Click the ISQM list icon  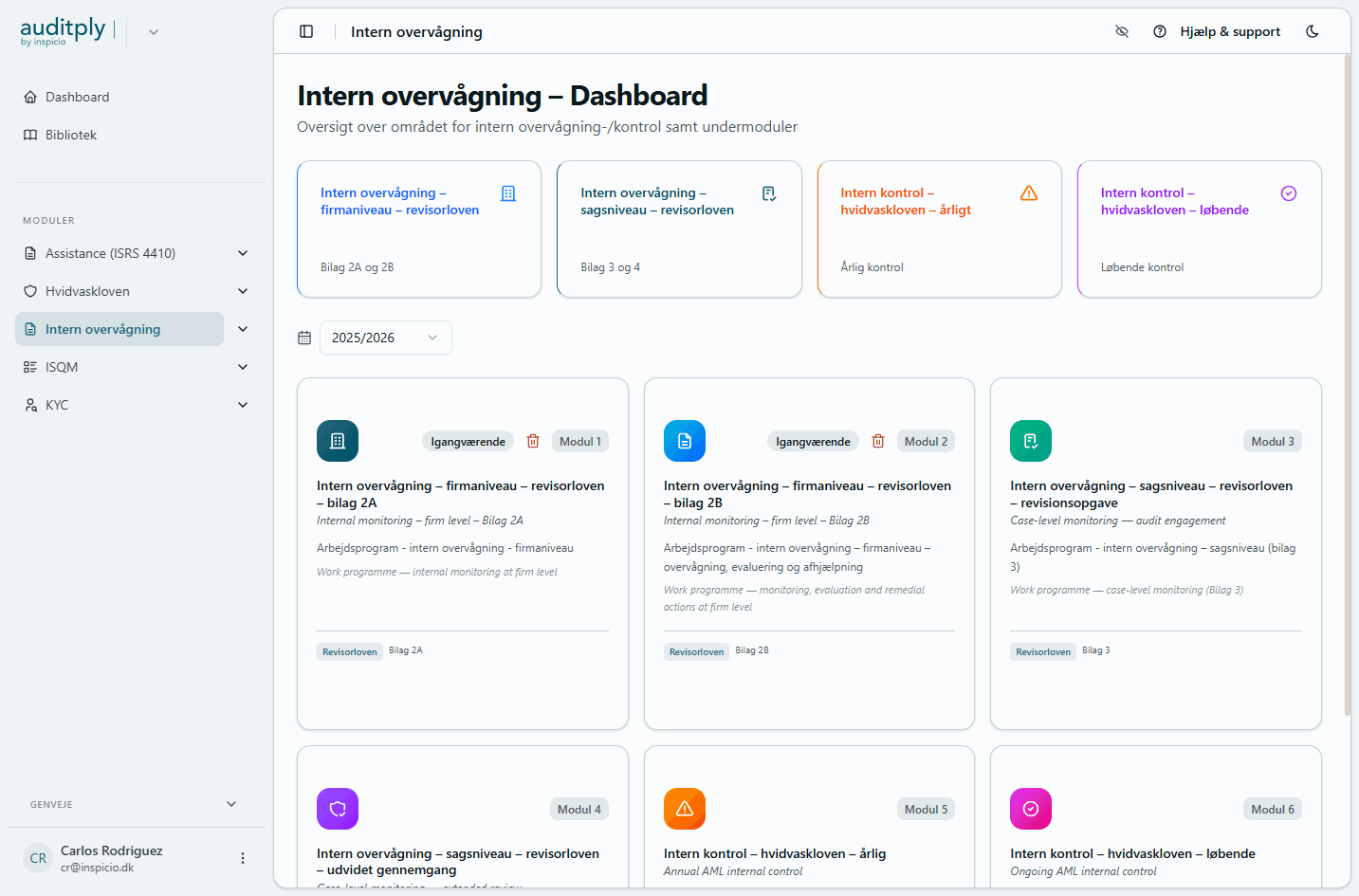point(30,367)
